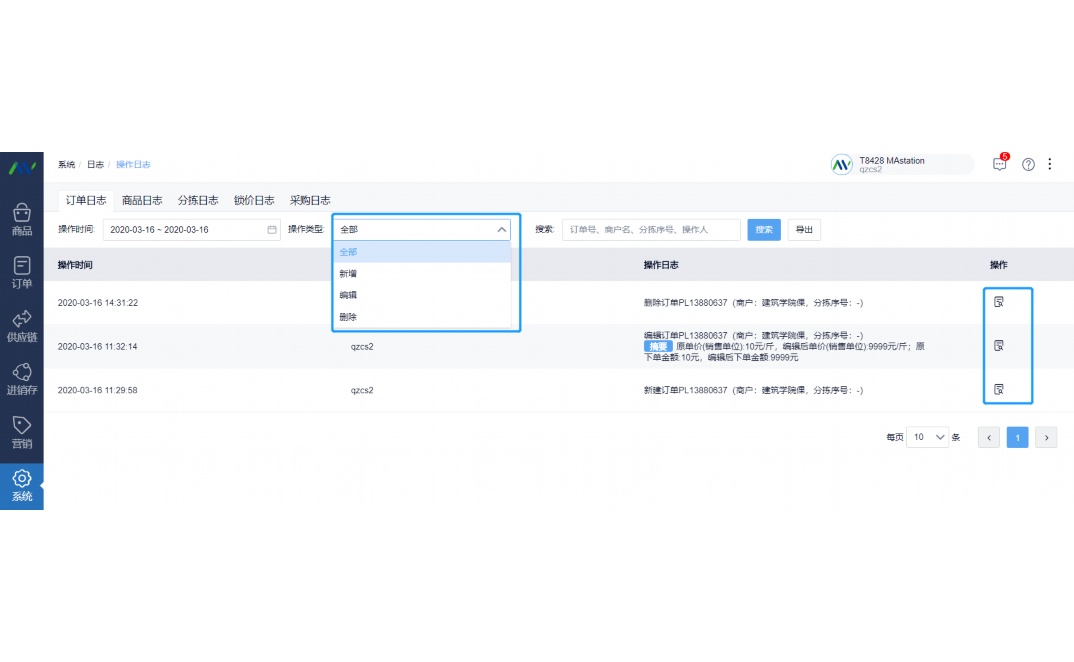Collapse the 操作类型 dropdown
The width and height of the screenshot is (1074, 662).
click(502, 230)
